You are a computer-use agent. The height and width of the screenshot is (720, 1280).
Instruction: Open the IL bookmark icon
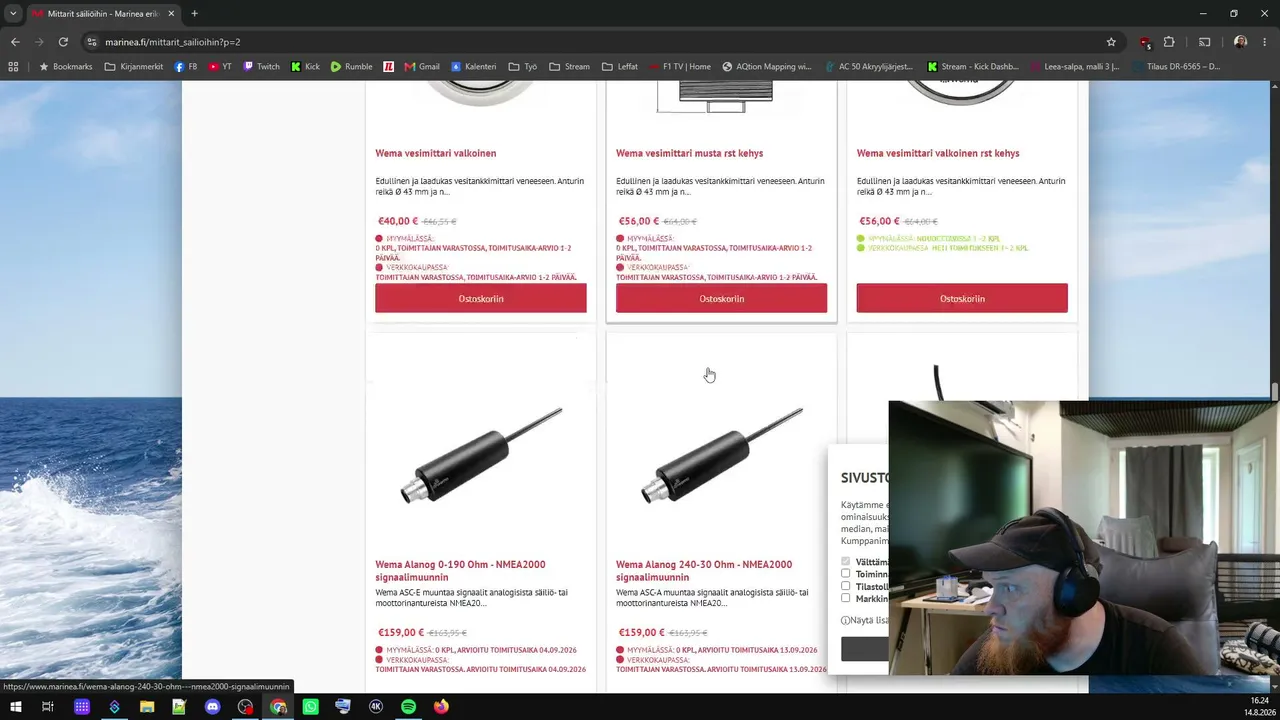(389, 67)
